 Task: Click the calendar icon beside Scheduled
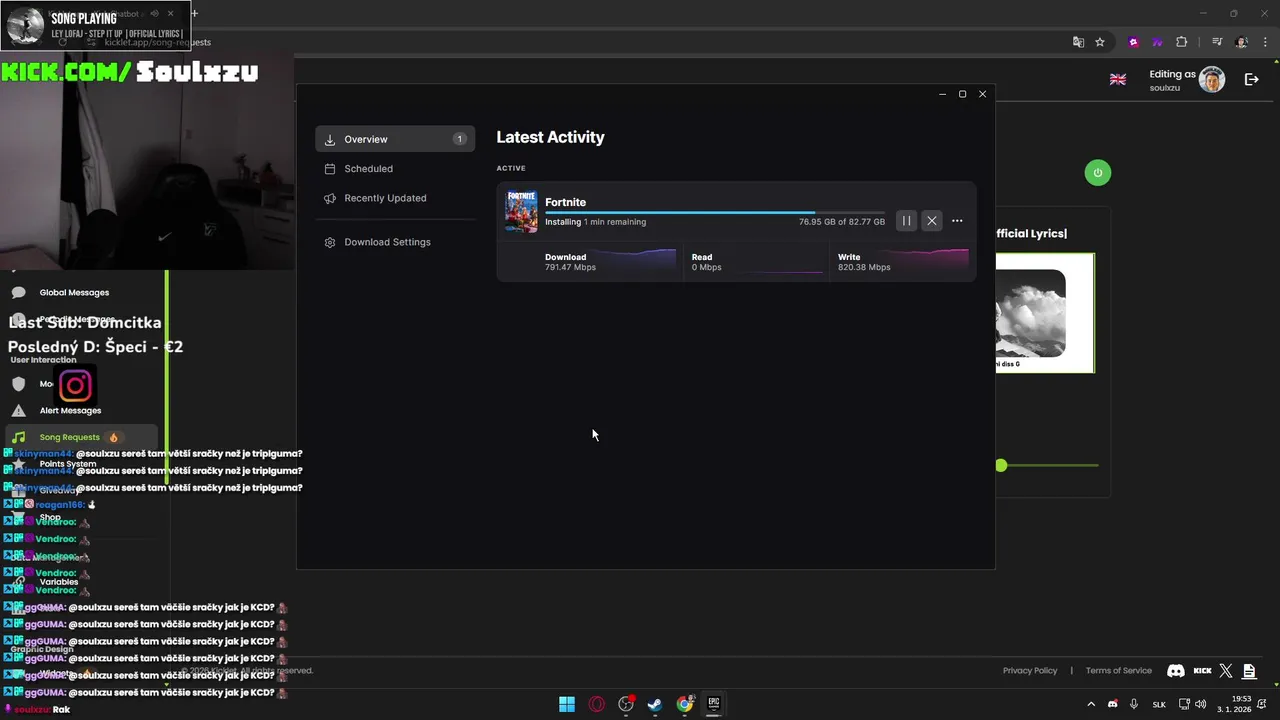tap(330, 169)
